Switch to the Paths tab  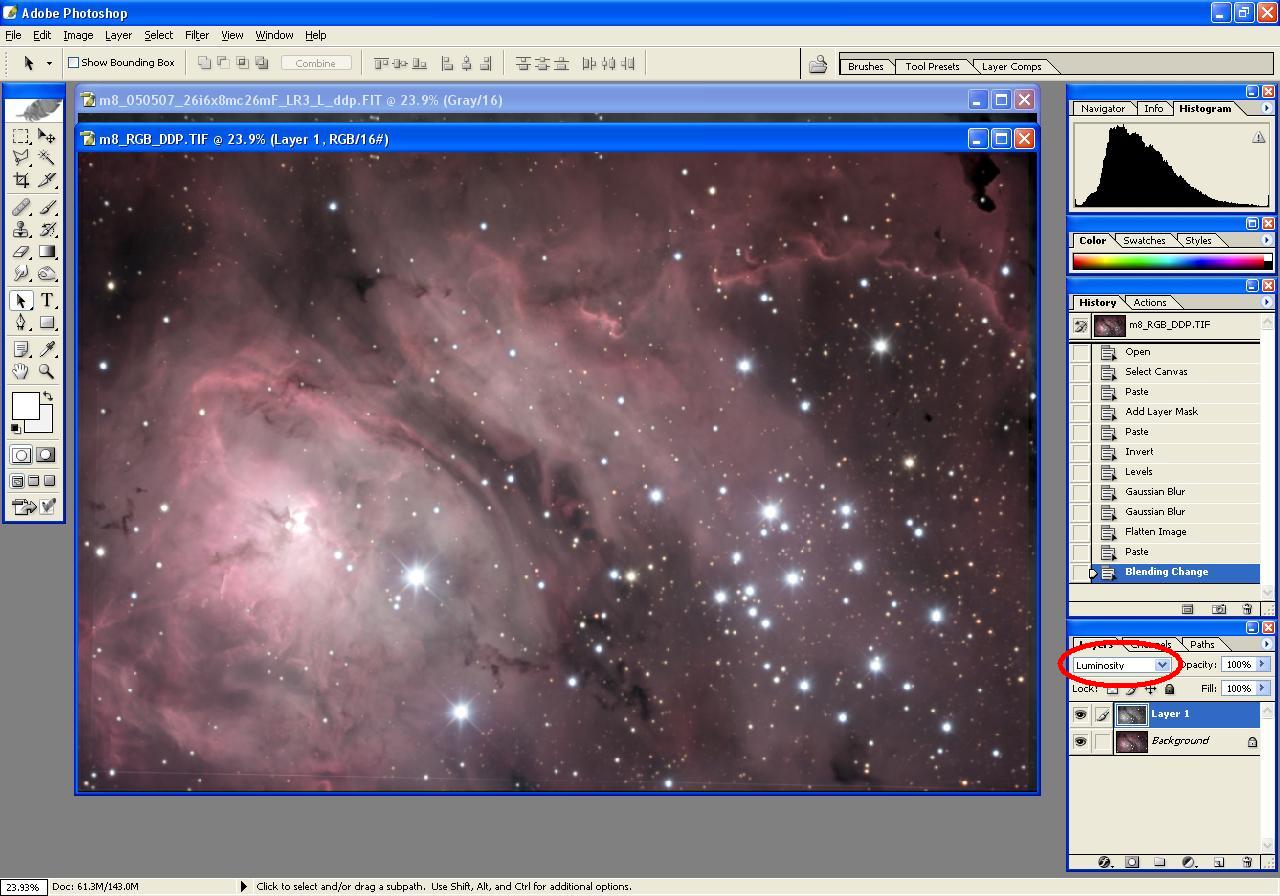point(1202,644)
